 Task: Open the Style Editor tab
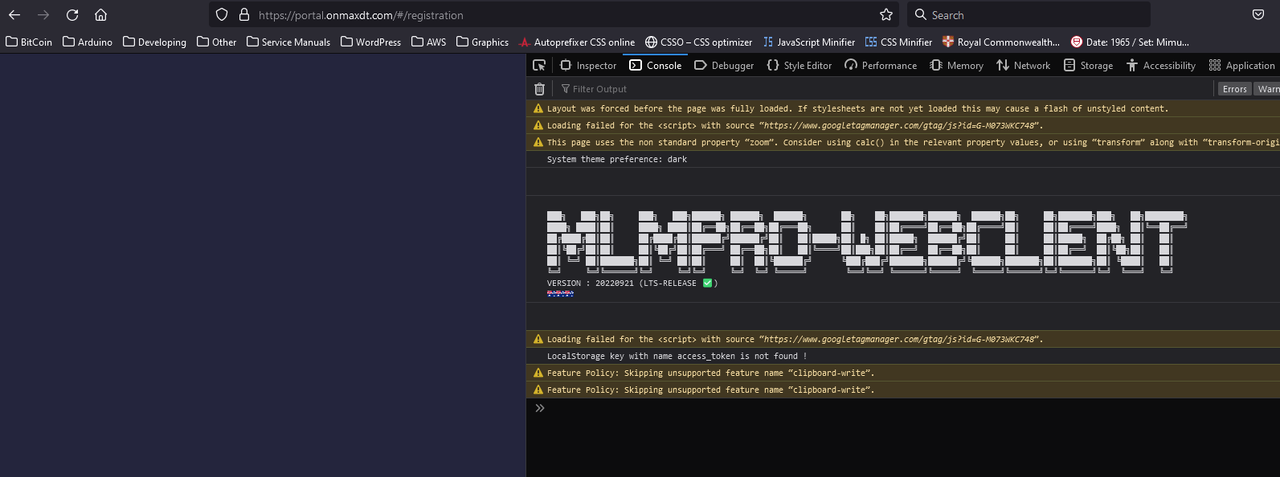[x=799, y=65]
